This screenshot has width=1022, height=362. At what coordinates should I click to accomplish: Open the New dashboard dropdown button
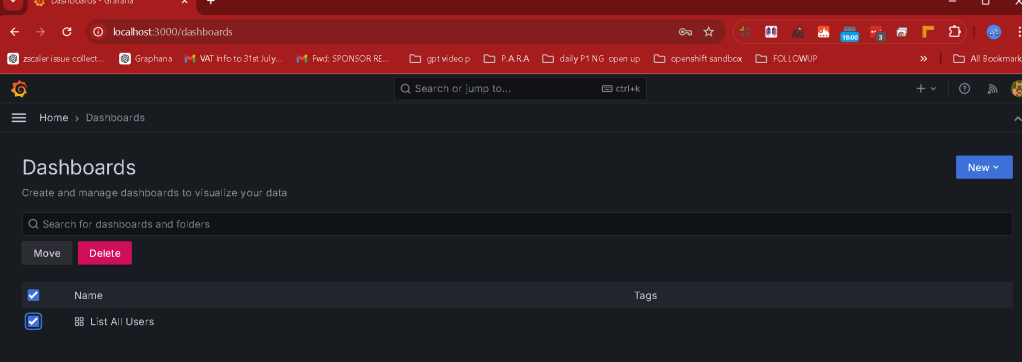(x=984, y=168)
